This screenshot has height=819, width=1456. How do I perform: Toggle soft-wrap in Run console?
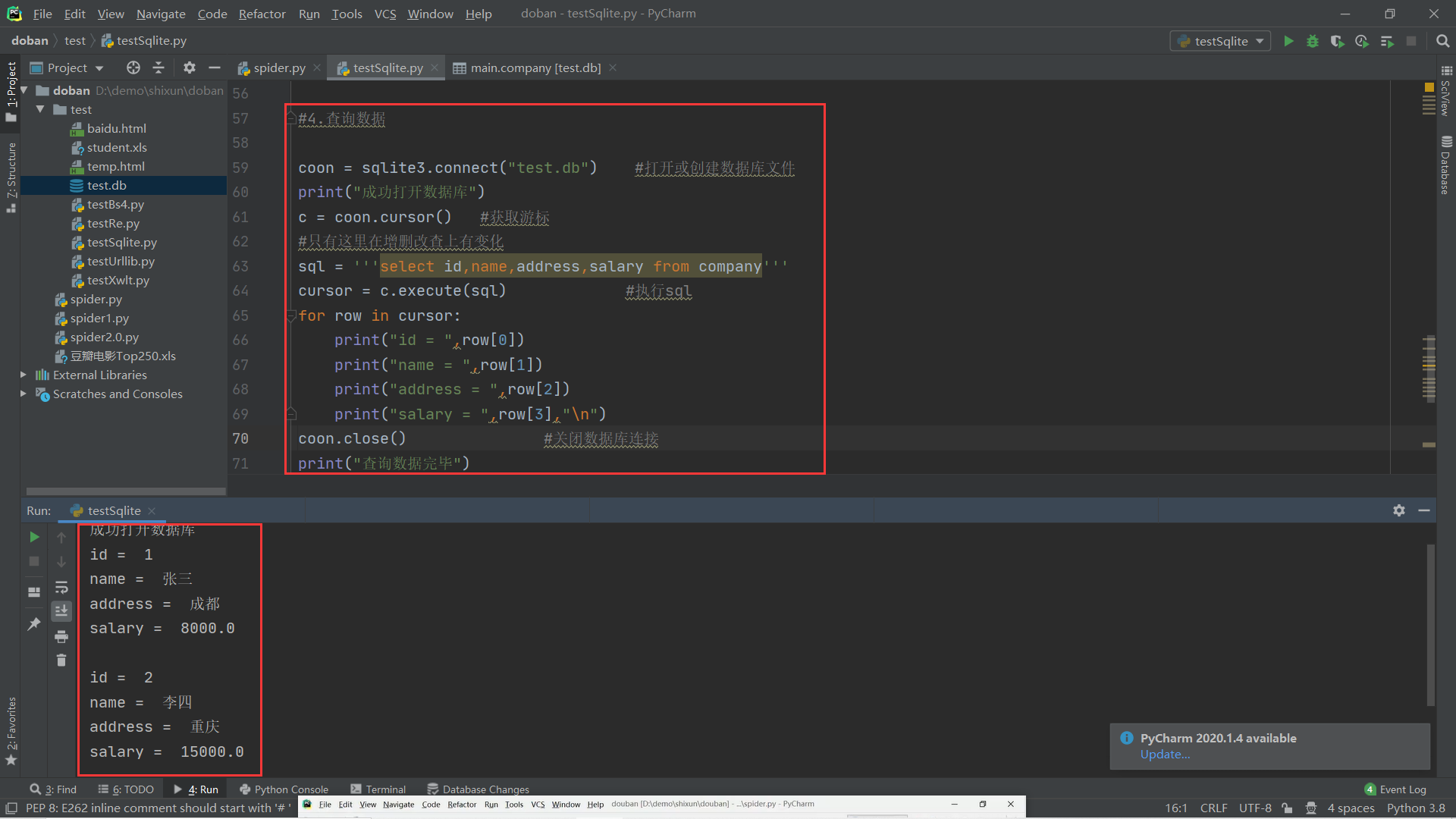(x=61, y=587)
